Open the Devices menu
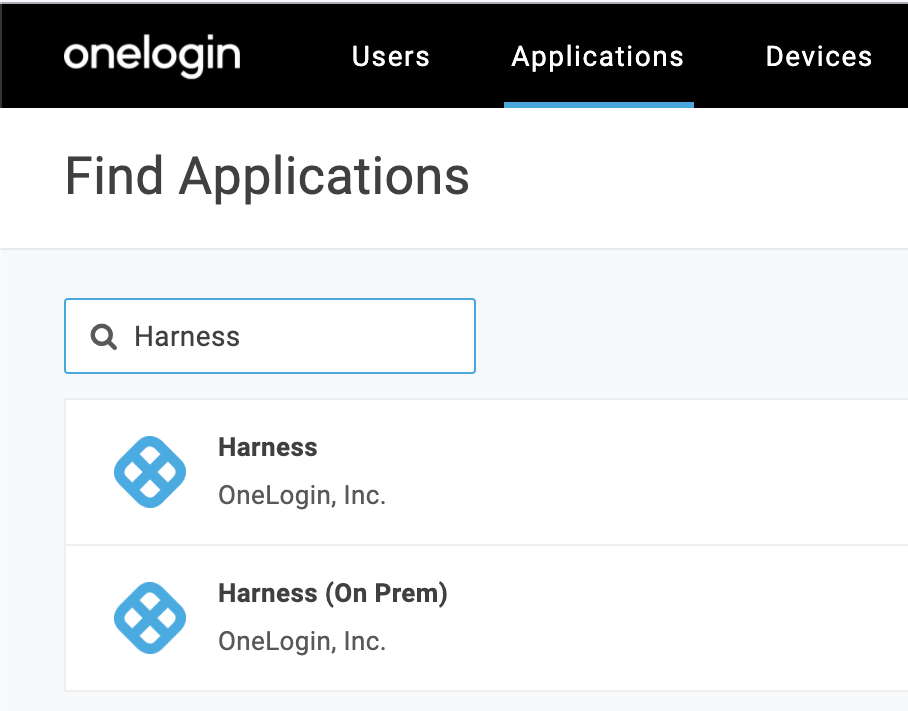The height and width of the screenshot is (711, 908). (x=819, y=57)
